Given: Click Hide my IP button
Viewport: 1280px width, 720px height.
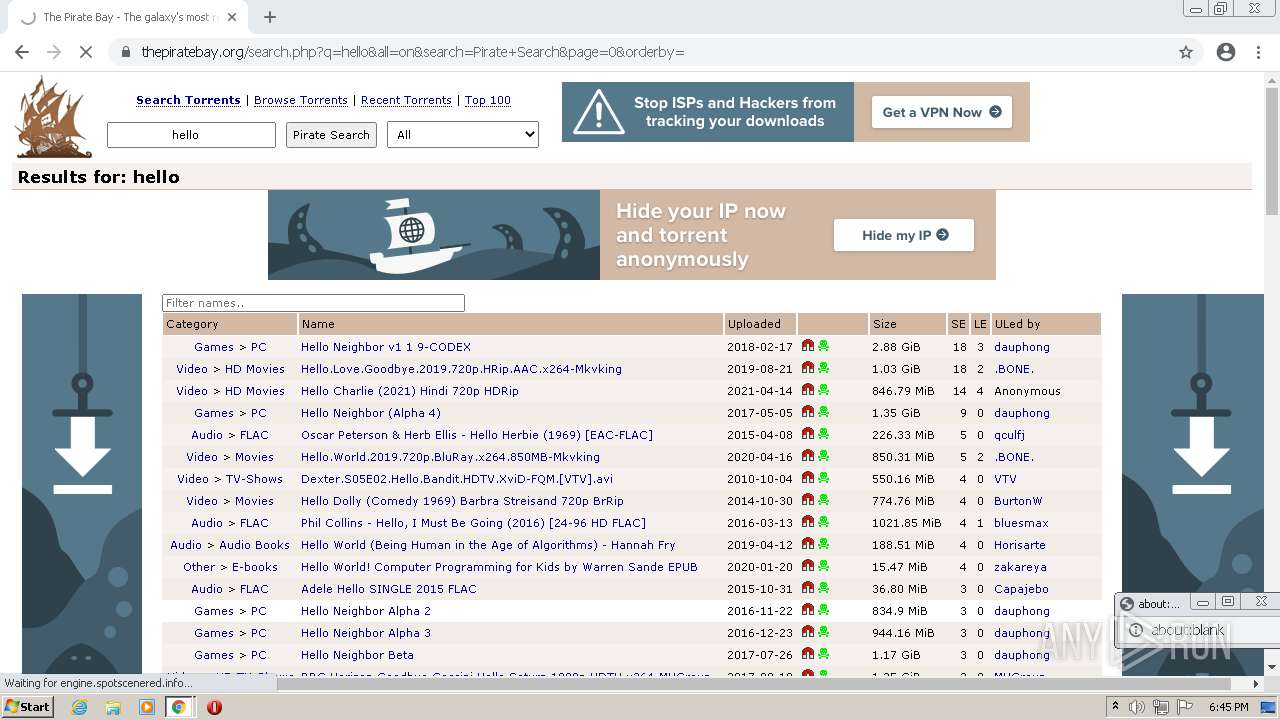Looking at the screenshot, I should pos(904,235).
